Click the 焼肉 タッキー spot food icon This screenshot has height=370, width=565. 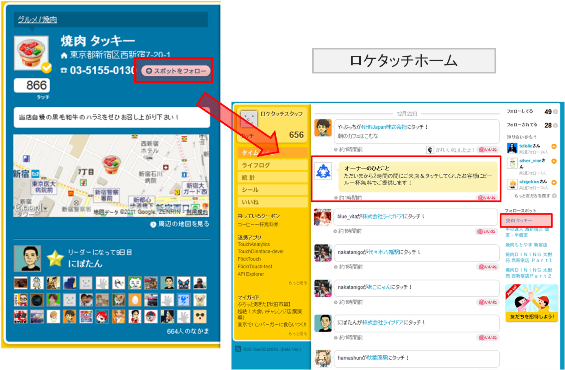pos(31,53)
